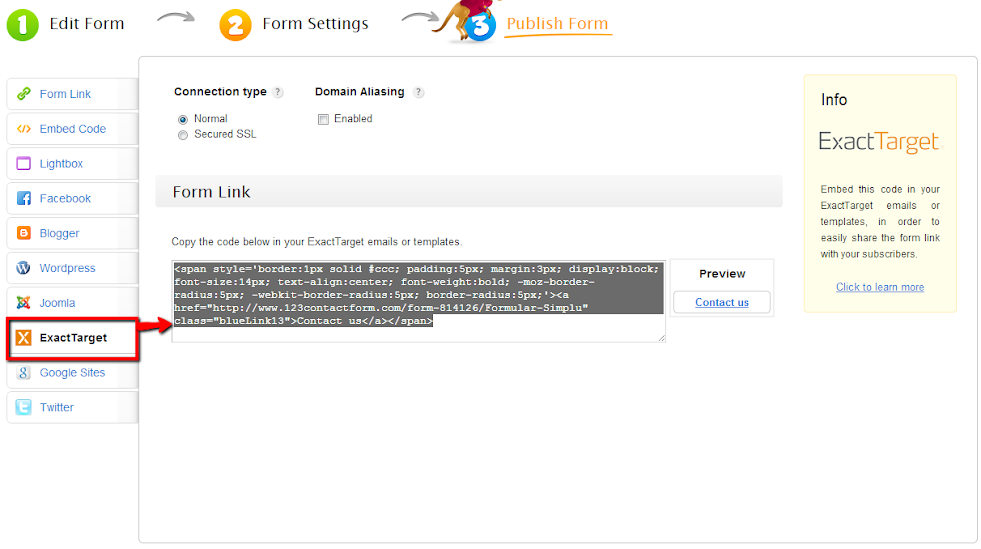Viewport: 981px width, 549px height.
Task: Click the Facebook logo icon
Action: click(24, 198)
